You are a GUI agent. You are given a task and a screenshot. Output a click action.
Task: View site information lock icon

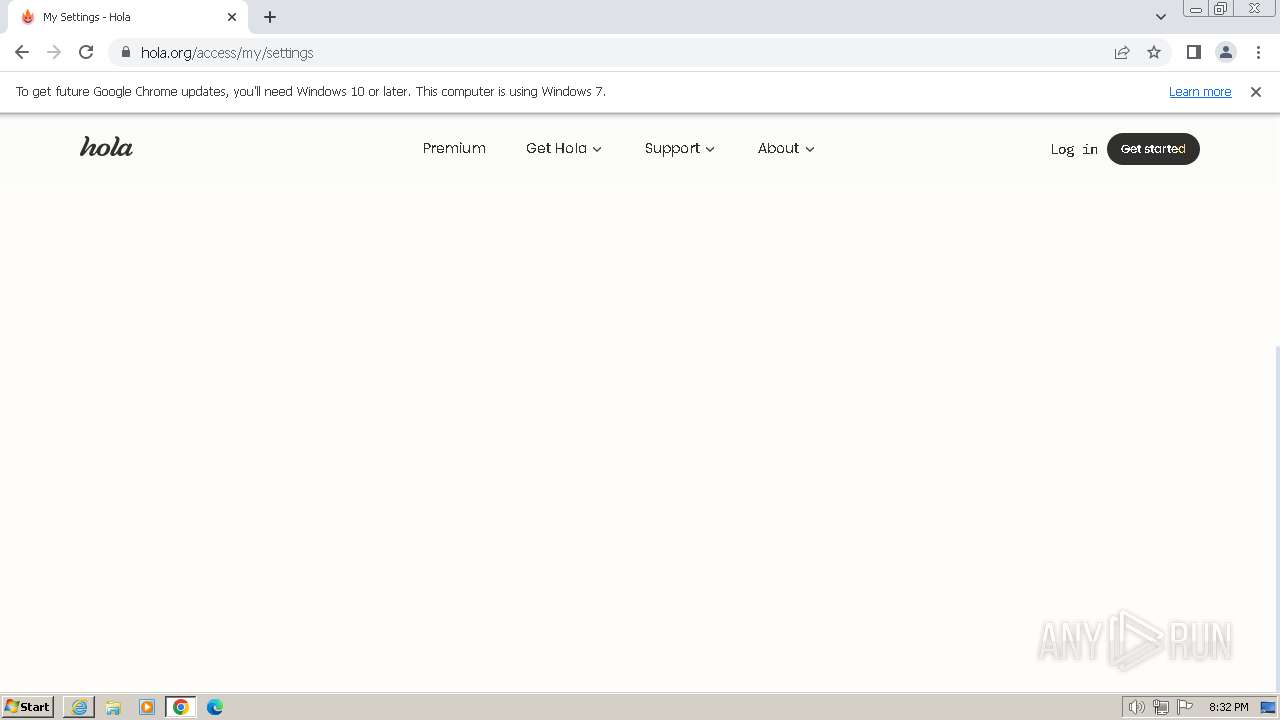(x=125, y=52)
